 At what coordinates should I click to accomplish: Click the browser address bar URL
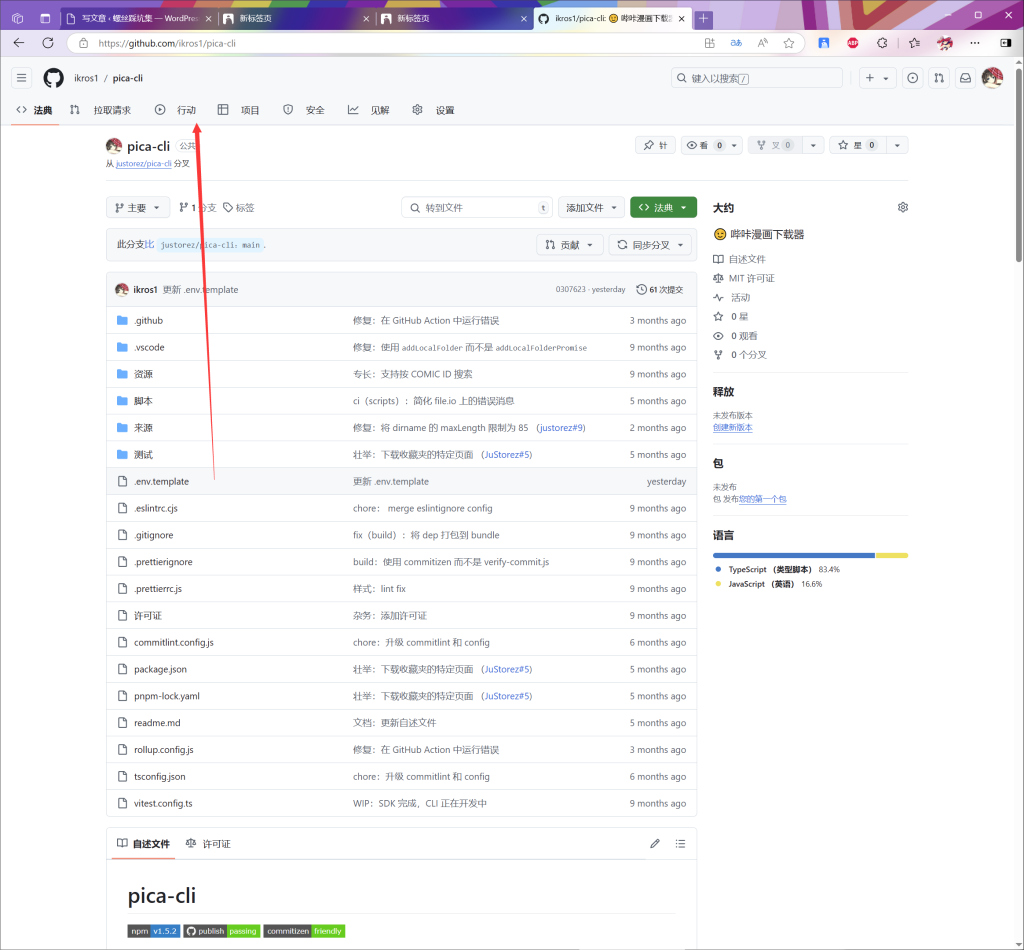click(x=167, y=43)
